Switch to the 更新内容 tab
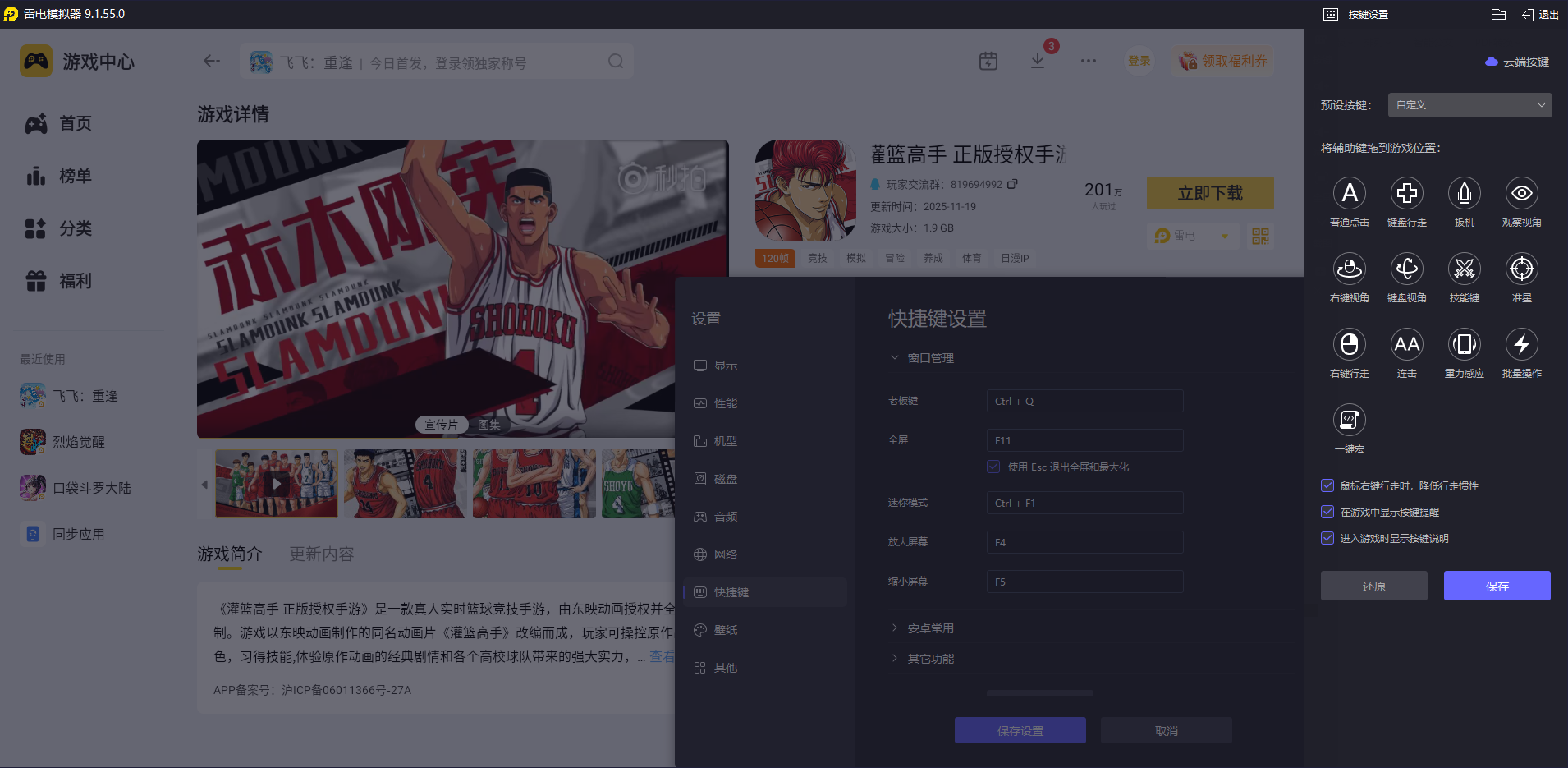Image resolution: width=1568 pixels, height=768 pixels. (x=321, y=554)
